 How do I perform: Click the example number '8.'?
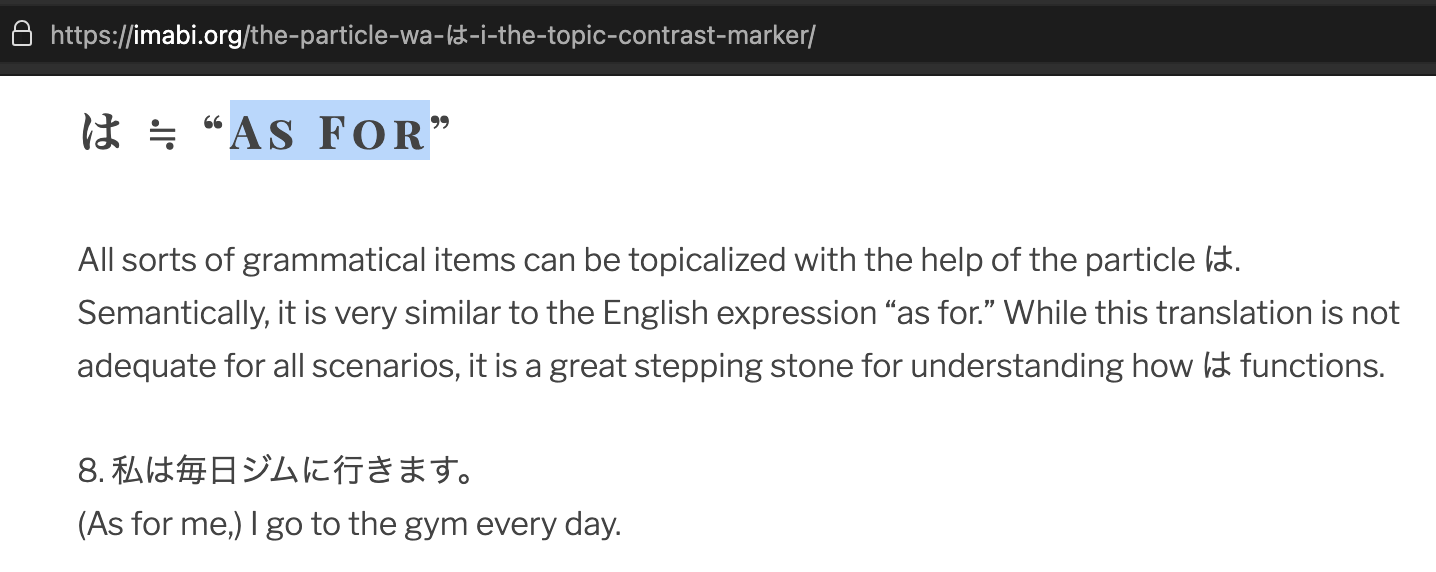click(91, 471)
